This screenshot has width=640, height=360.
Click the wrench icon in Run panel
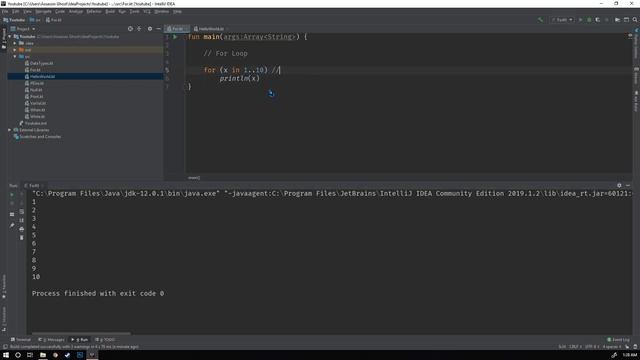12,225
